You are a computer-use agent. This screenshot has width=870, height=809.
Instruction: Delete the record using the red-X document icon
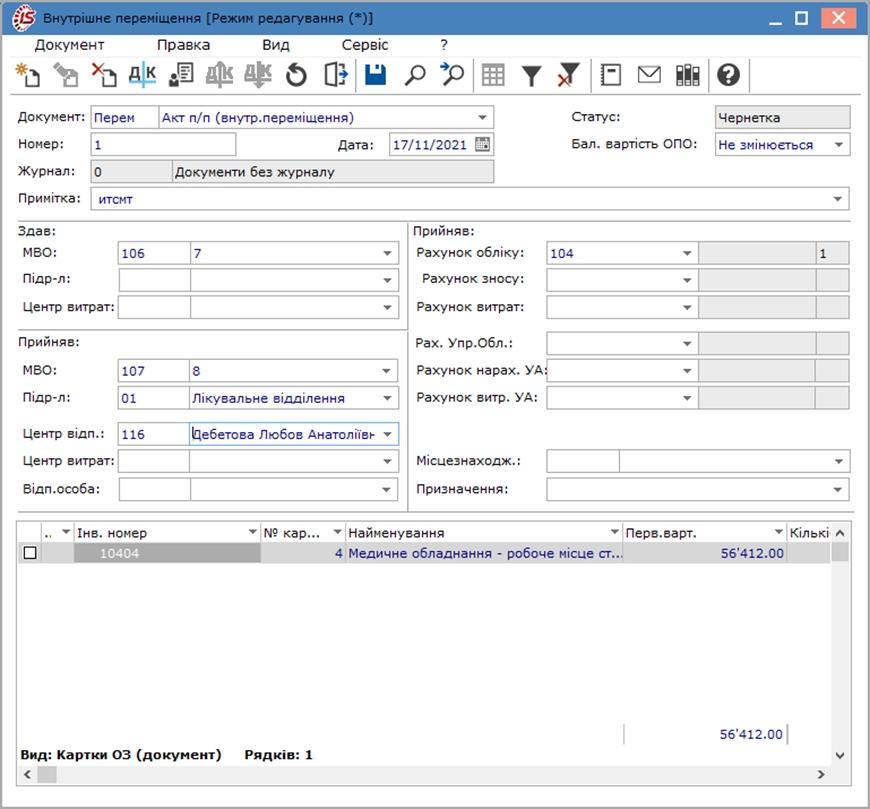click(104, 75)
